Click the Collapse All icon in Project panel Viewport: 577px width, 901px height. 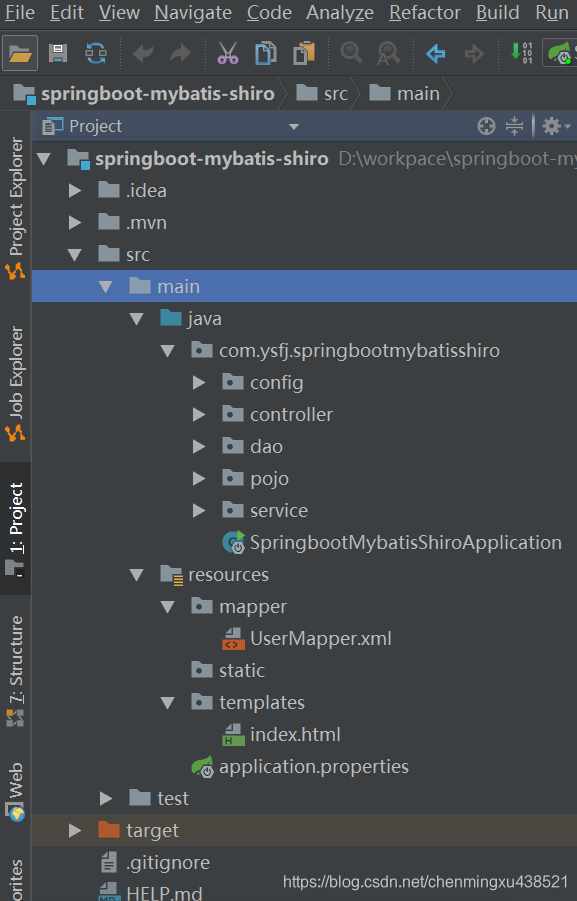coord(514,126)
